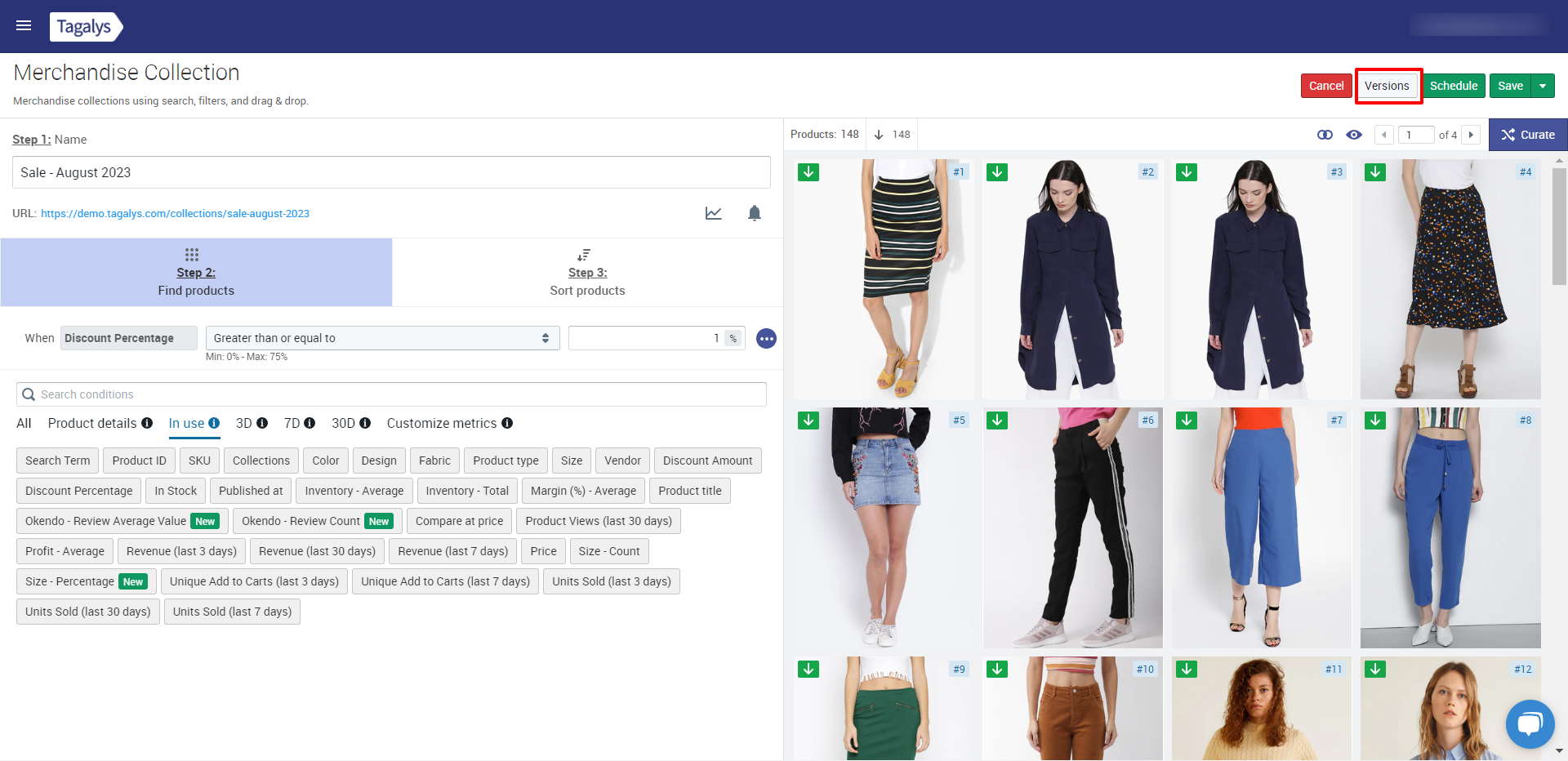
Task: Select the Compare at price condition
Action: [459, 521]
